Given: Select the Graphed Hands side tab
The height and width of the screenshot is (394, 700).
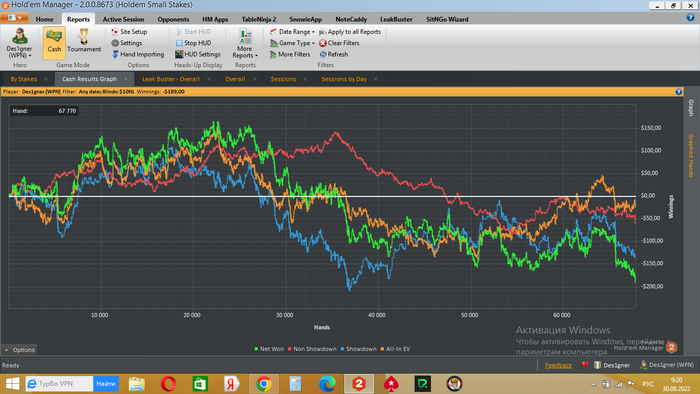Looking at the screenshot, I should coord(691,155).
